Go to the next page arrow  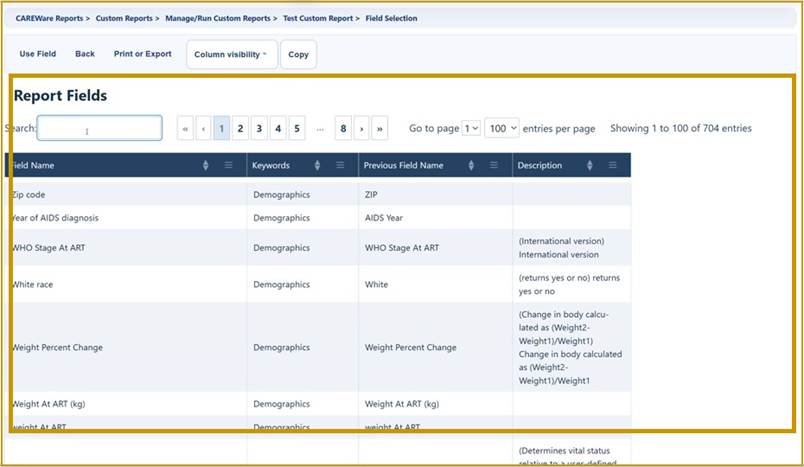pos(361,128)
